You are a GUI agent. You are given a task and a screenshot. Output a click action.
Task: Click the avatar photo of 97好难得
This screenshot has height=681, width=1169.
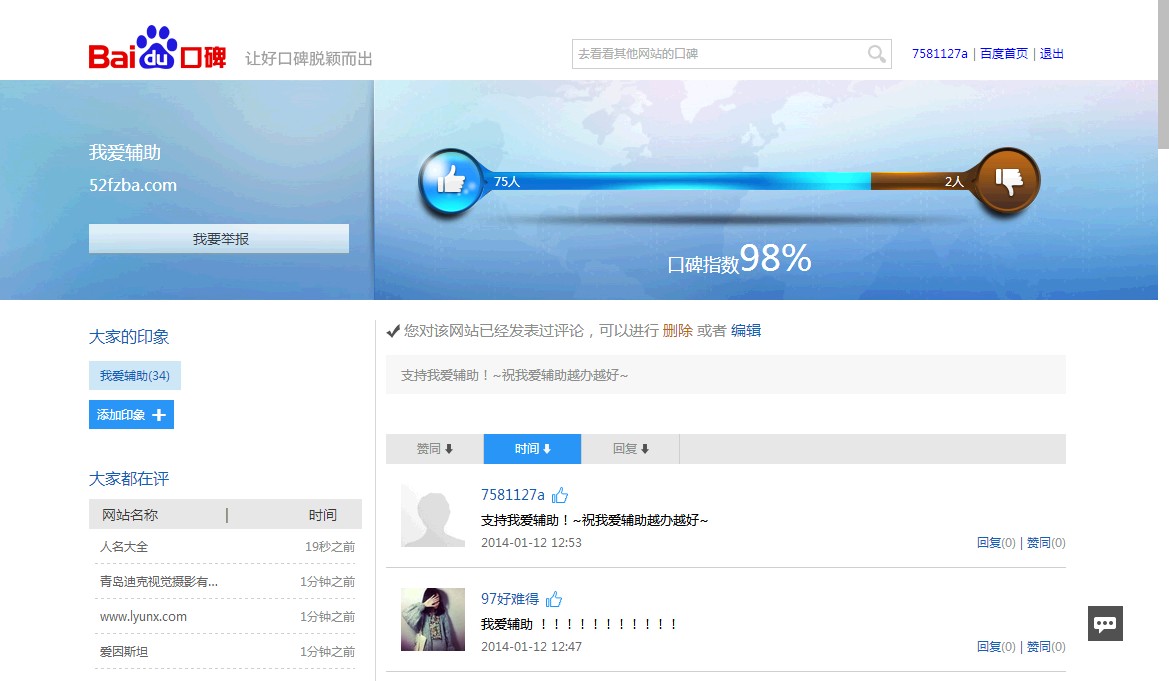coord(432,619)
